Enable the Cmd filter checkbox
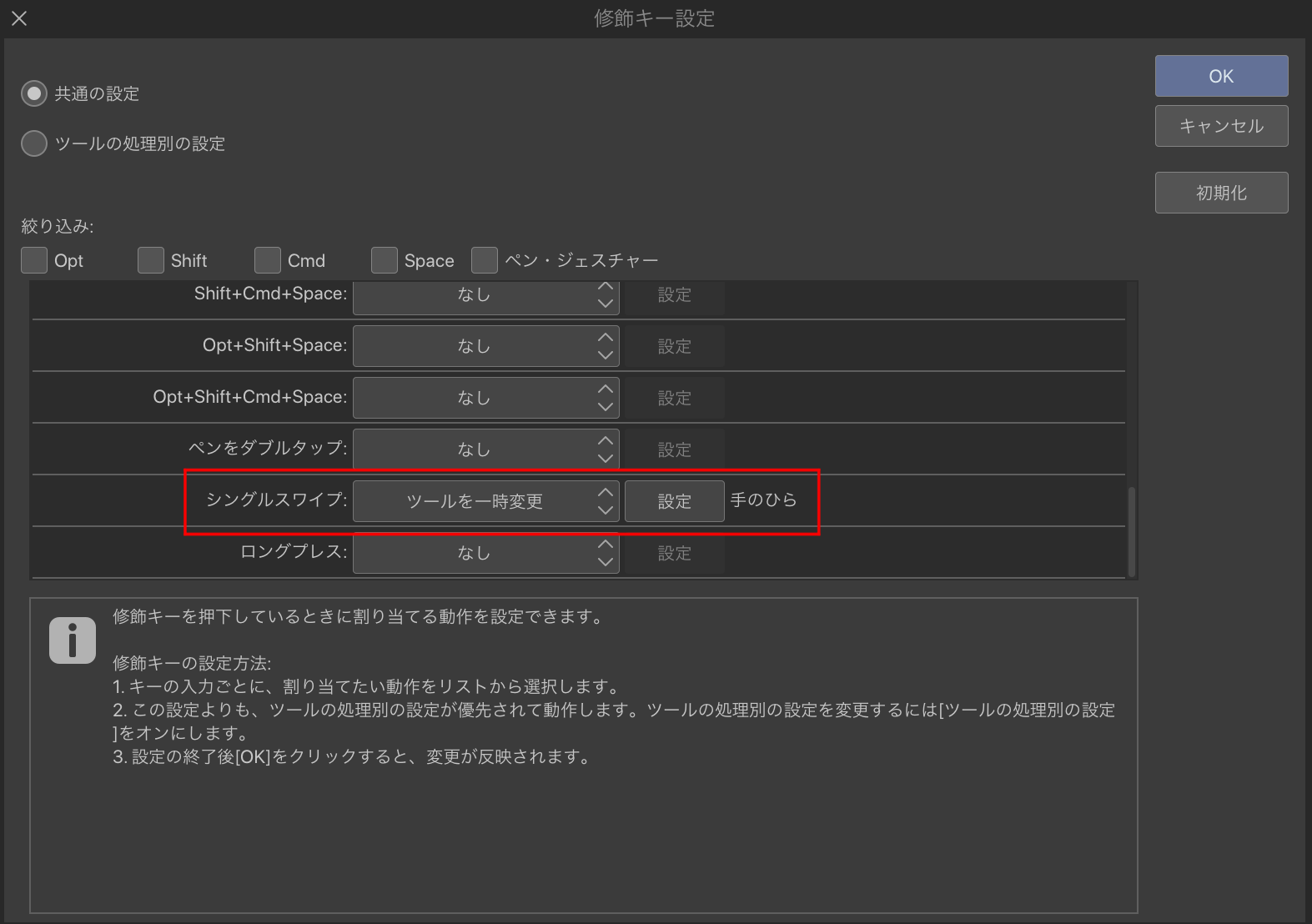1312x924 pixels. (x=268, y=260)
